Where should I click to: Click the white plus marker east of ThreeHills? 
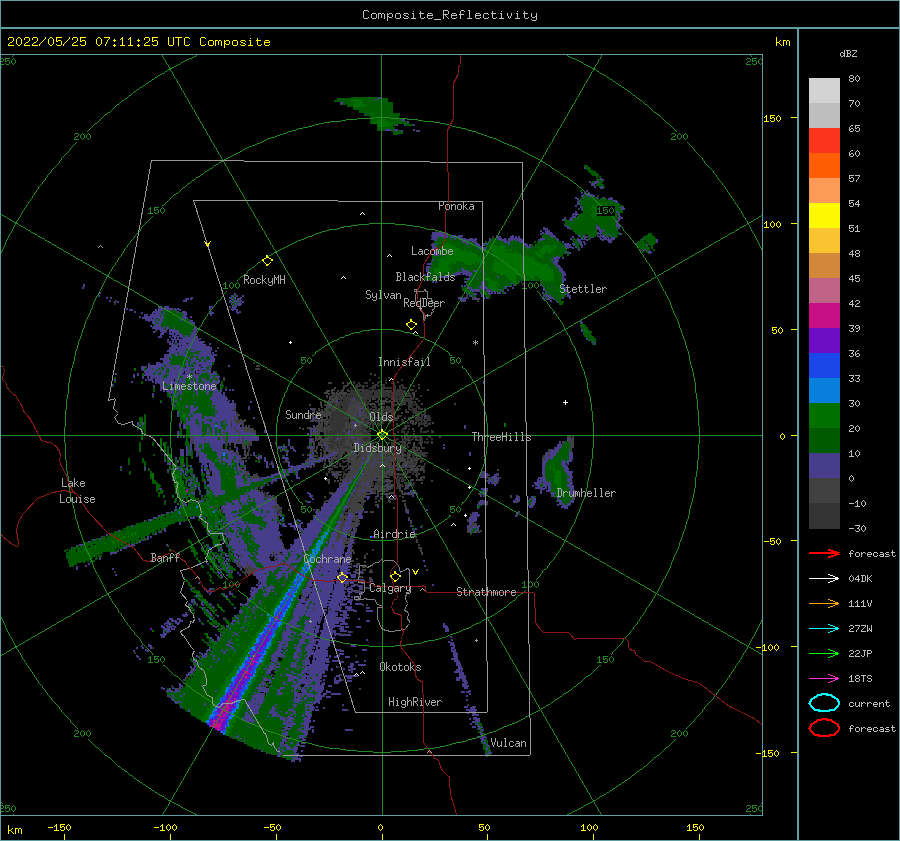(x=565, y=402)
